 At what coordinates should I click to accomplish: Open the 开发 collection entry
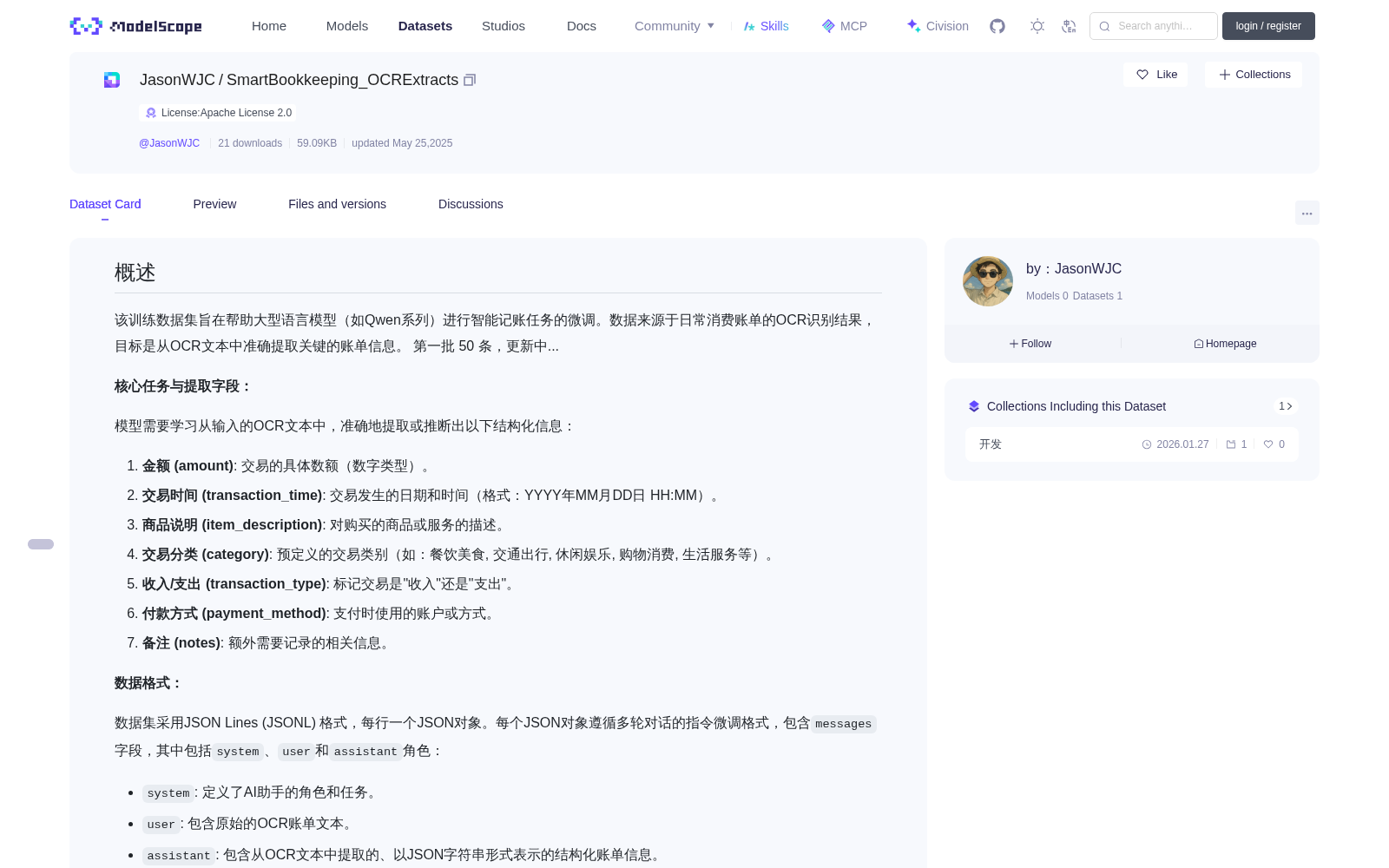click(x=1132, y=444)
